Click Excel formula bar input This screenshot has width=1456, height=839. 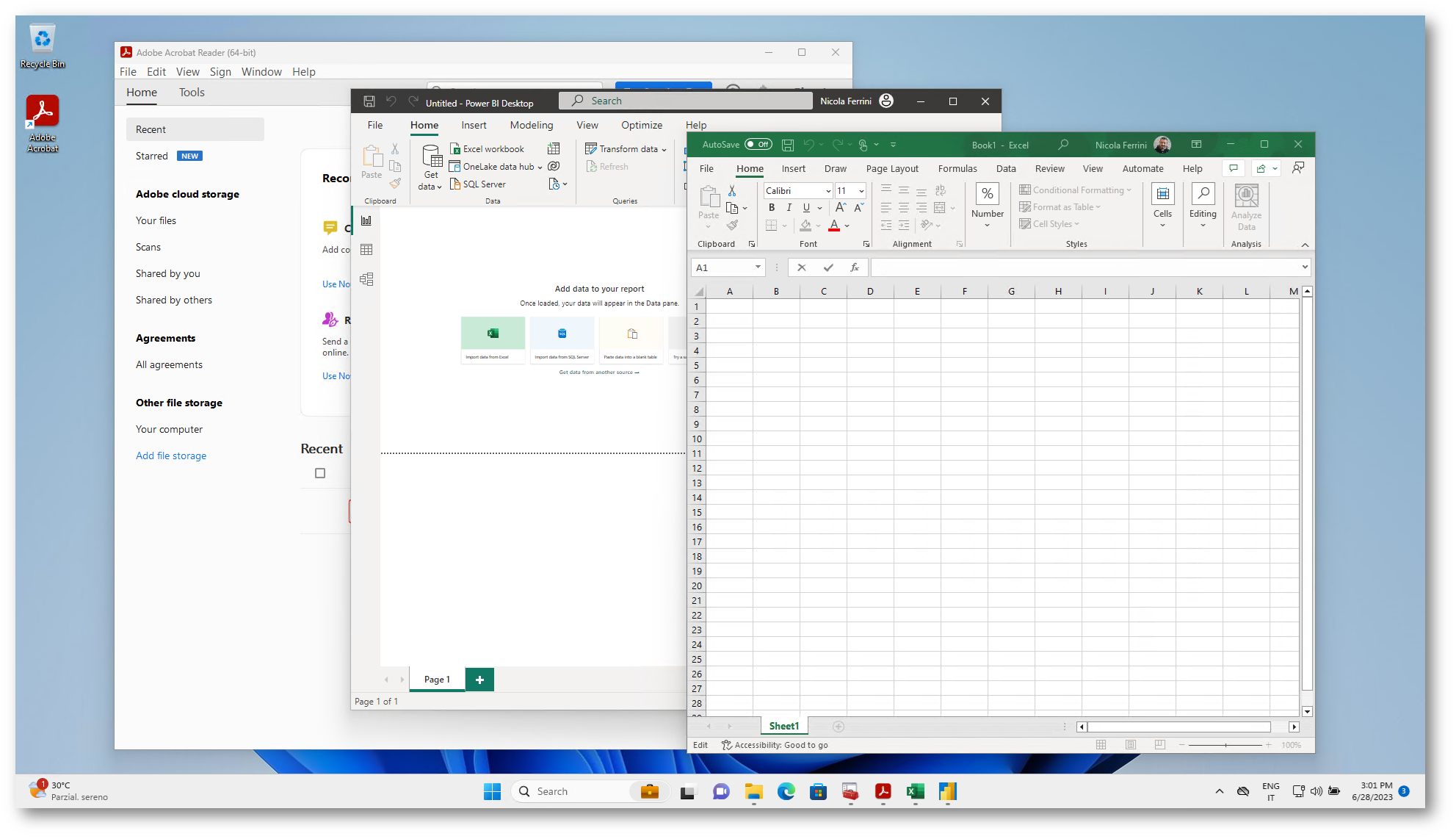point(1084,267)
